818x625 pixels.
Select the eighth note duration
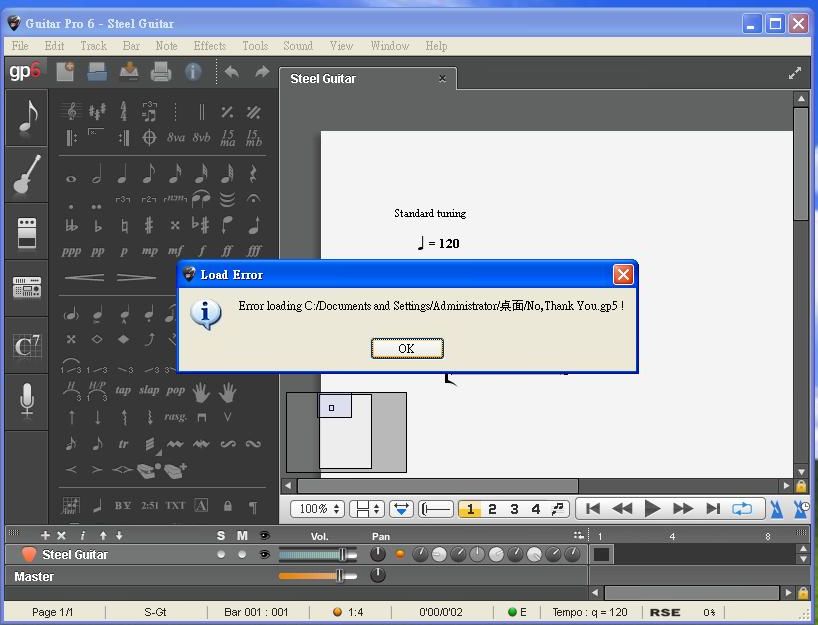(x=149, y=174)
